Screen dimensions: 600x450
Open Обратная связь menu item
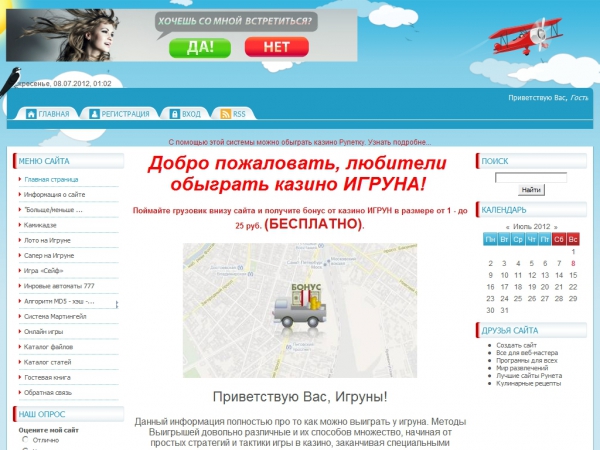[x=47, y=393]
